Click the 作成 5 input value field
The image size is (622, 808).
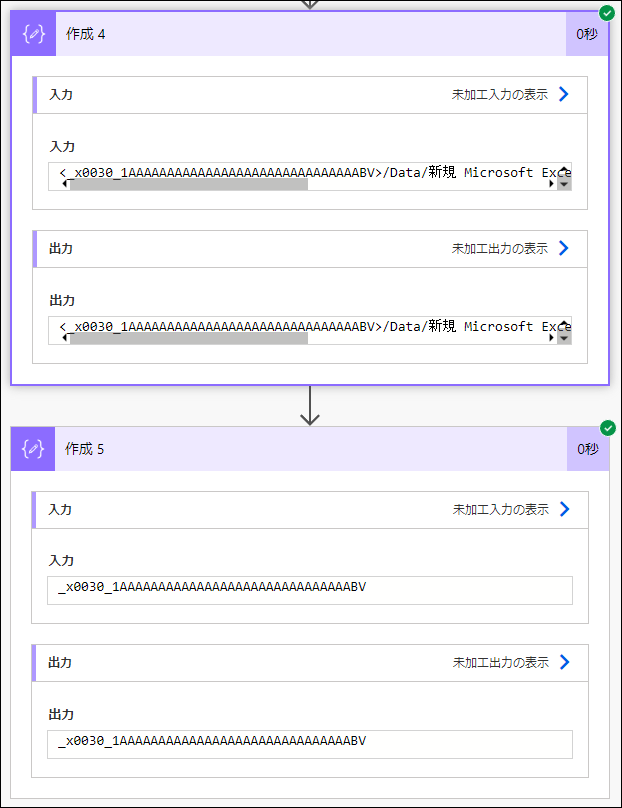pos(310,590)
